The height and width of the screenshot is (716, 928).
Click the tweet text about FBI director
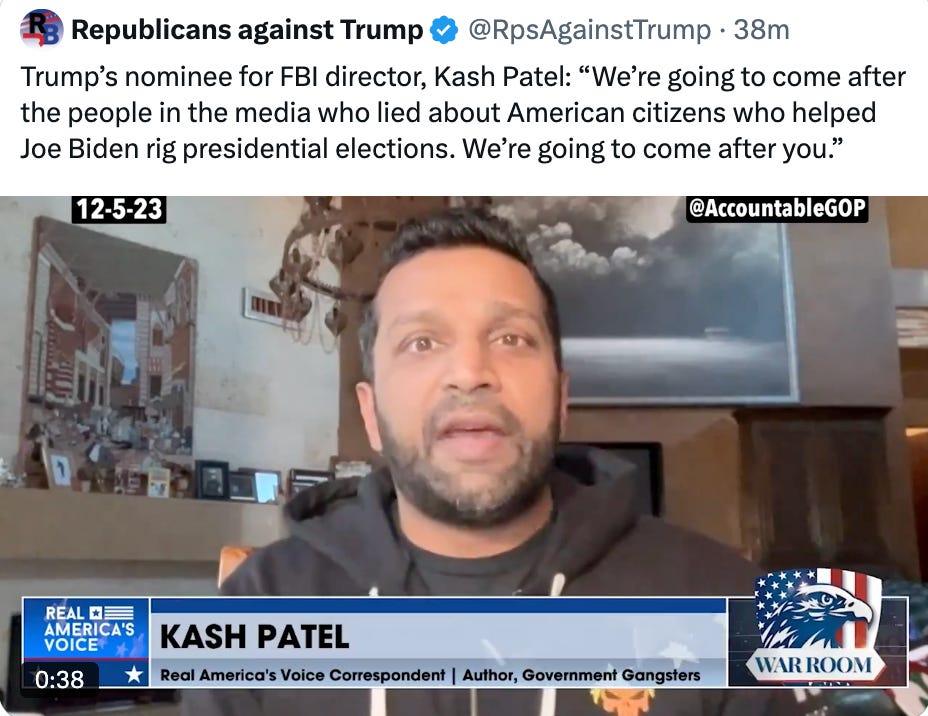point(463,112)
